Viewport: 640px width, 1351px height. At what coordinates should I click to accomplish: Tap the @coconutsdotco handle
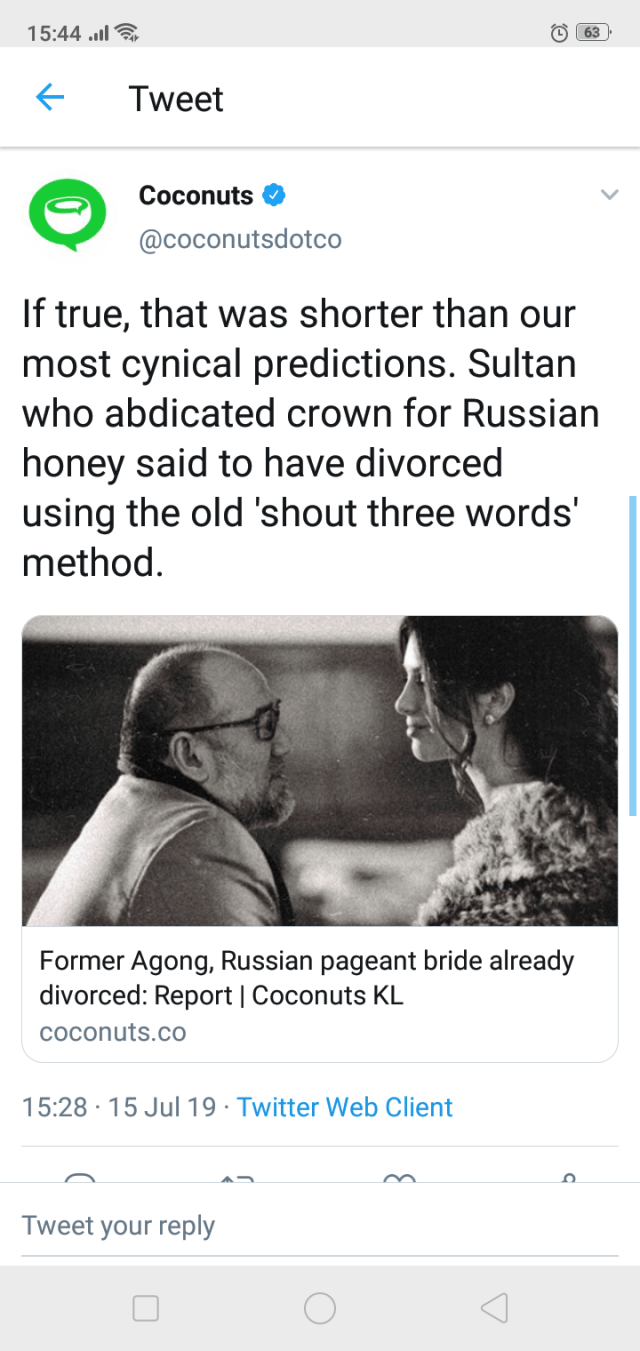(x=240, y=240)
